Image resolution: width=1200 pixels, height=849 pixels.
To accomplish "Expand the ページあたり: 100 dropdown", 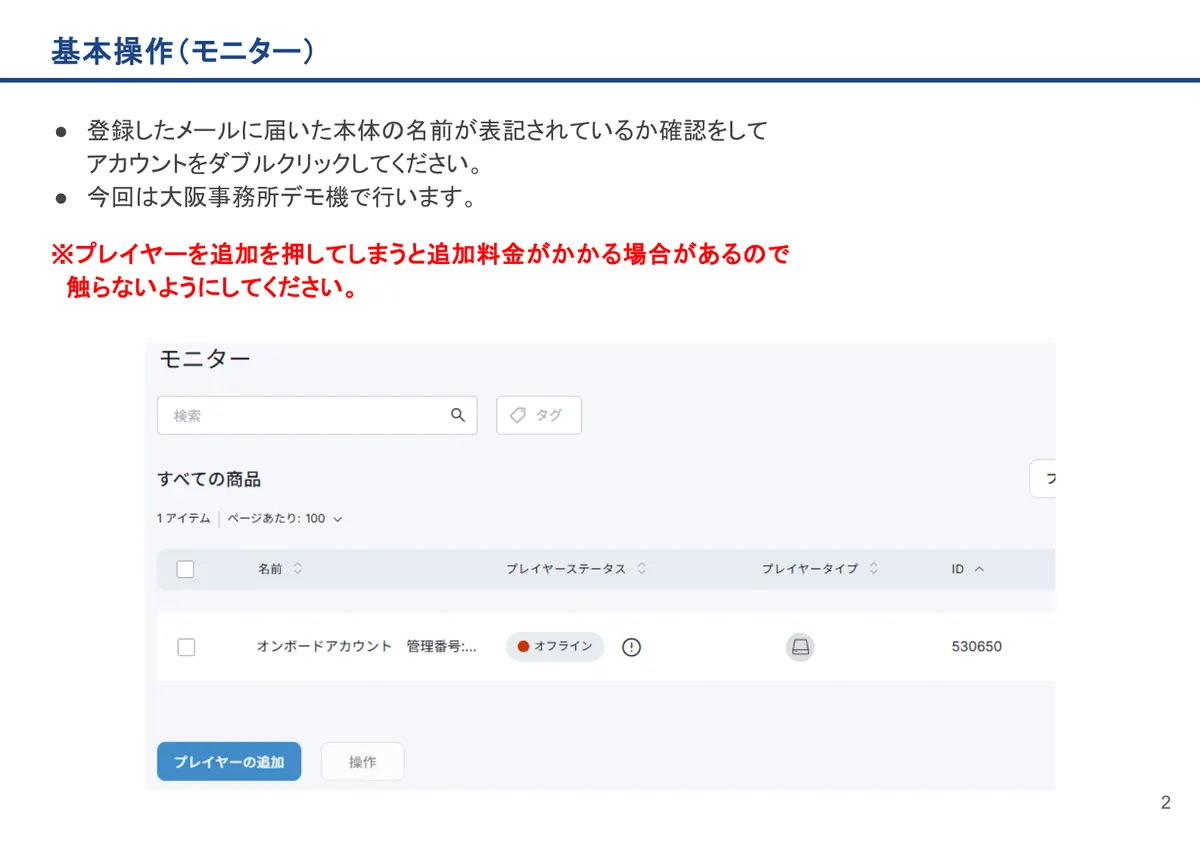I will pos(285,519).
